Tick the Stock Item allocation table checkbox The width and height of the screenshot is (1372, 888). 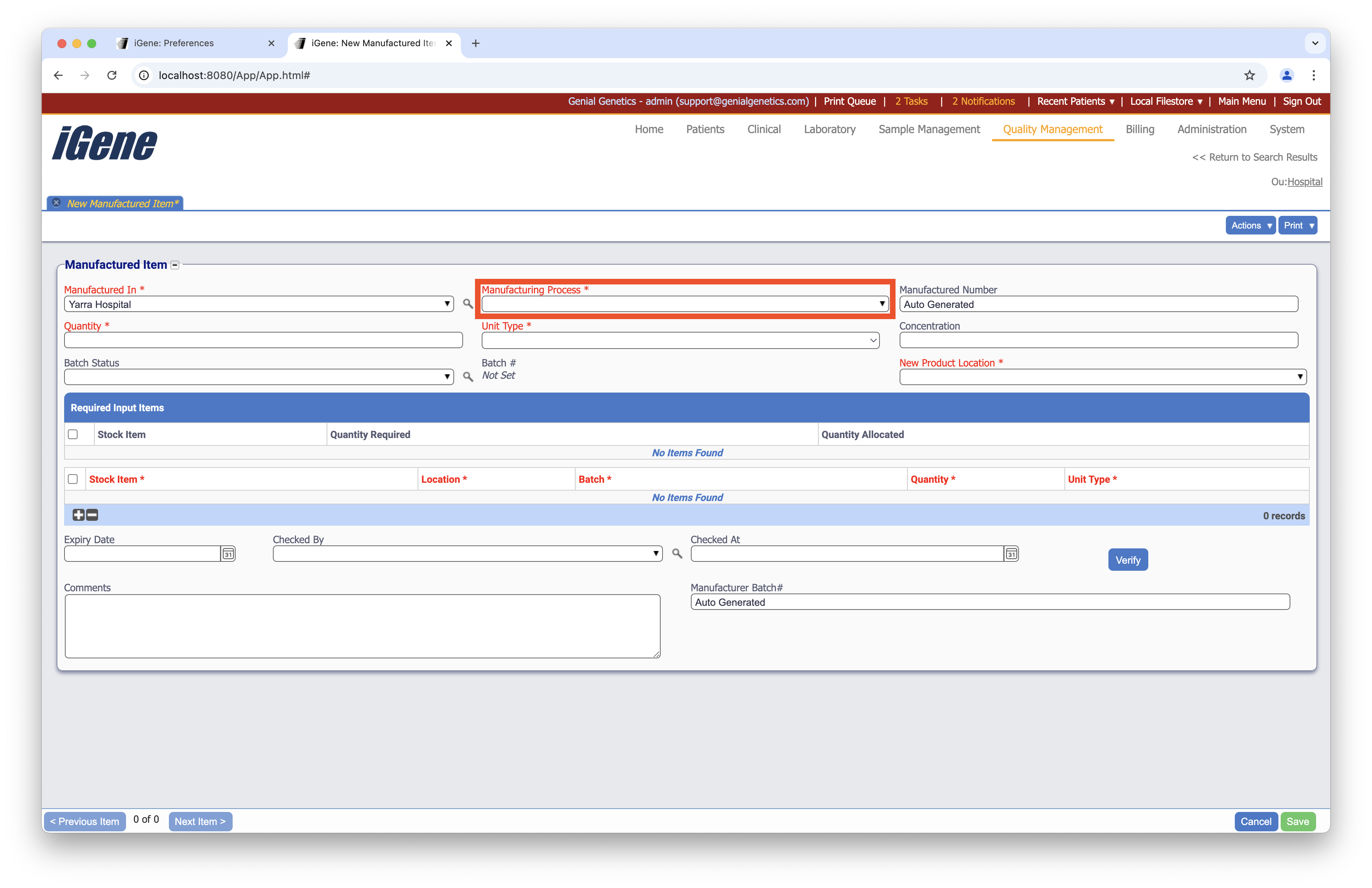point(73,479)
